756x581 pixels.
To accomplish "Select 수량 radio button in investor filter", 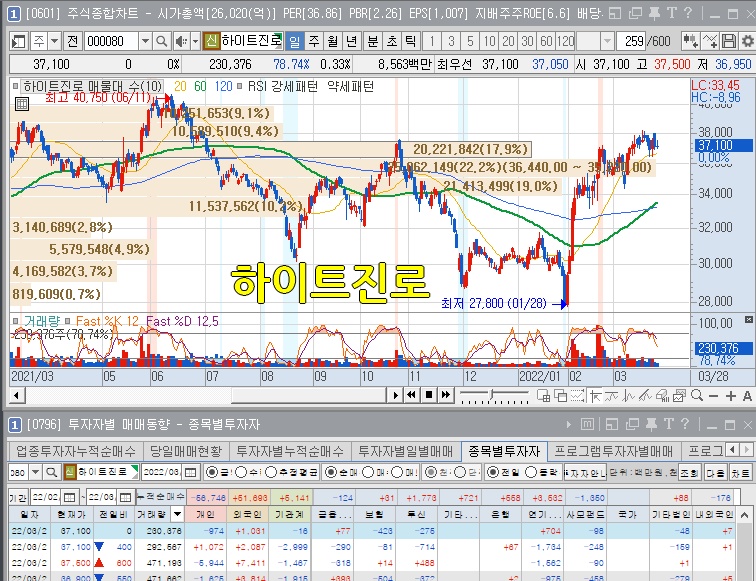I will 241,472.
